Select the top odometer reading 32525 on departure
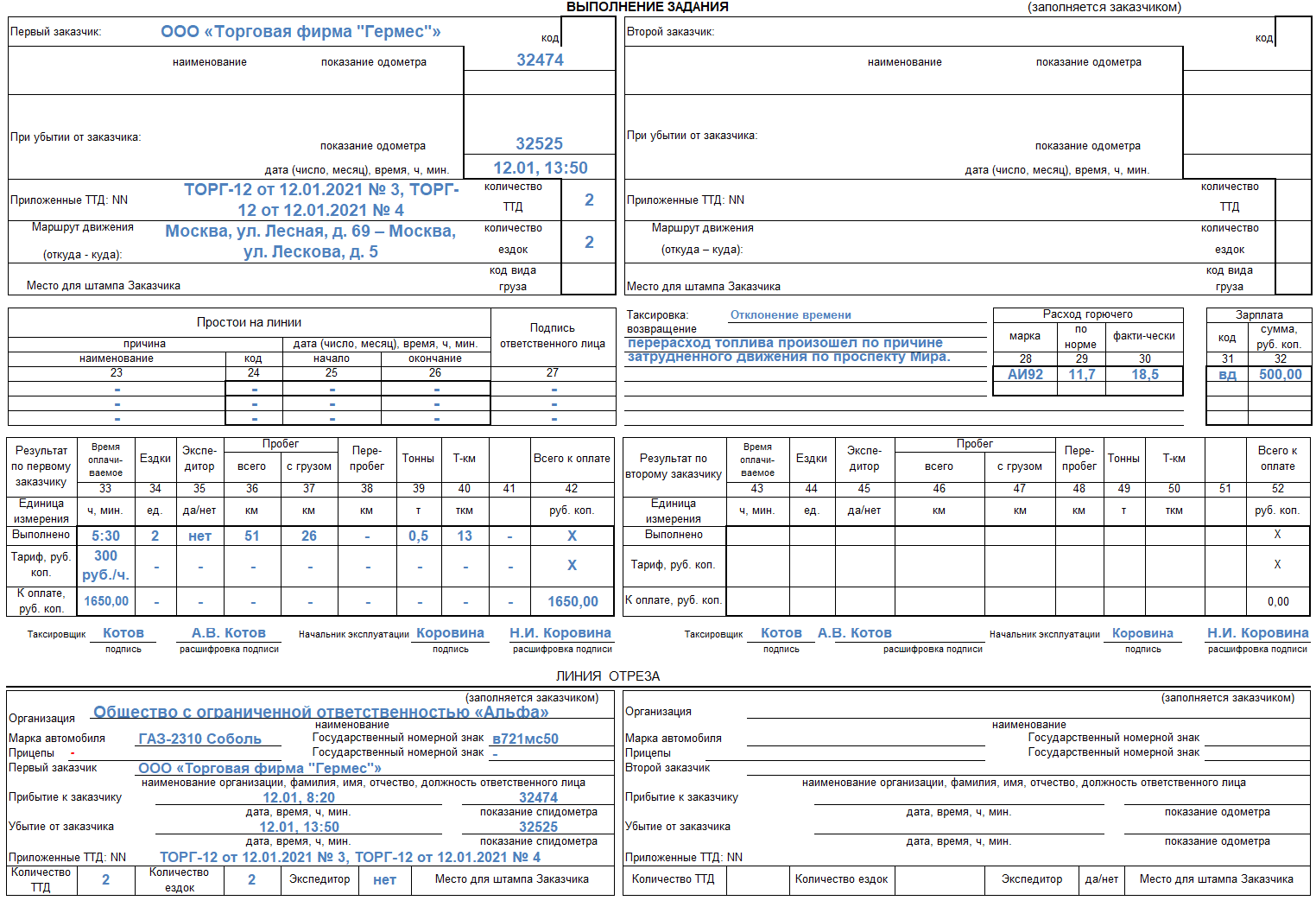The height and width of the screenshot is (907, 1316). tap(539, 144)
